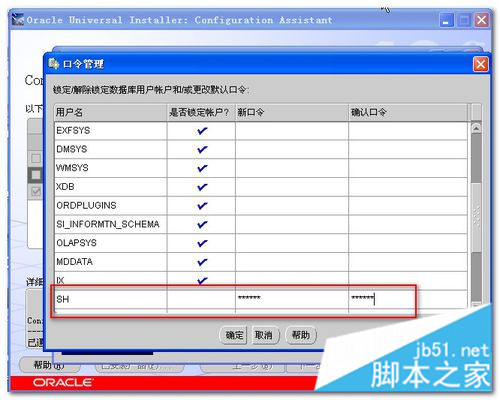Viewport: 500px width, 400px height.
Task: Click 确认口令 column header
Action: [x=408, y=112]
